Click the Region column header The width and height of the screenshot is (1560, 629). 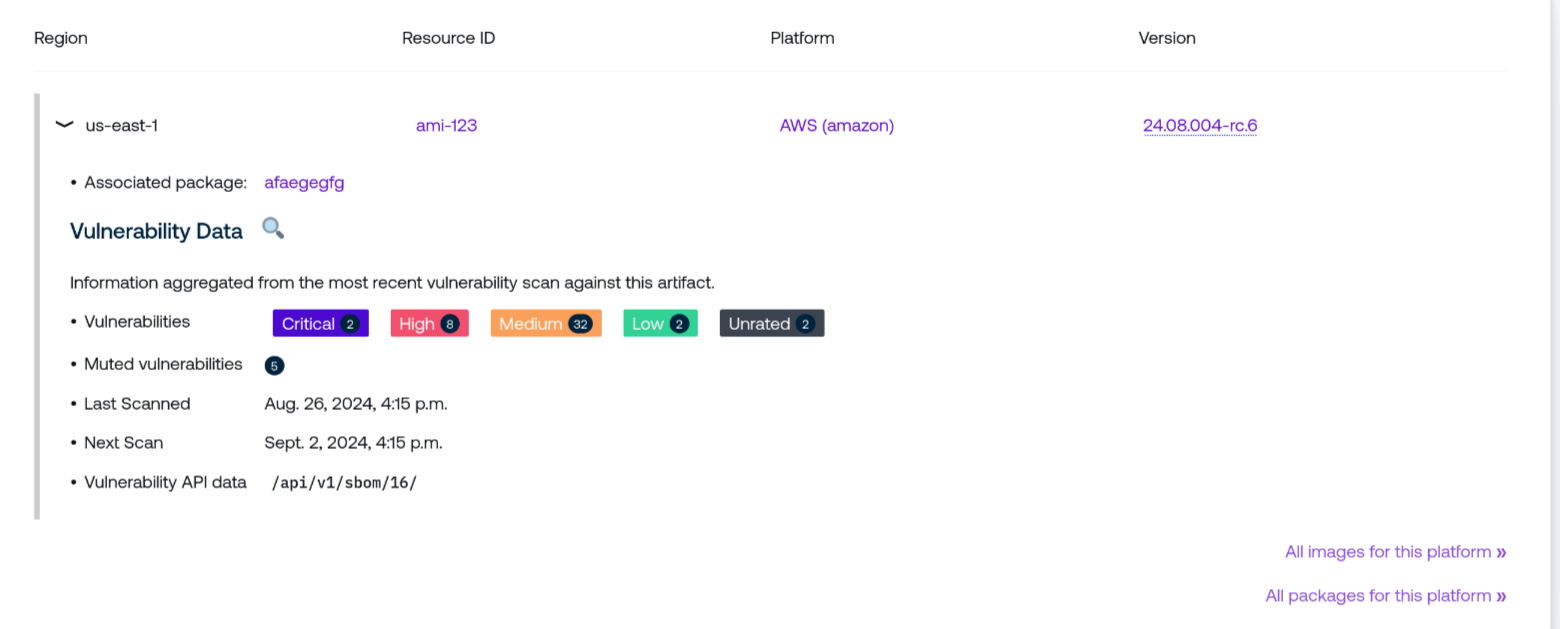[61, 38]
